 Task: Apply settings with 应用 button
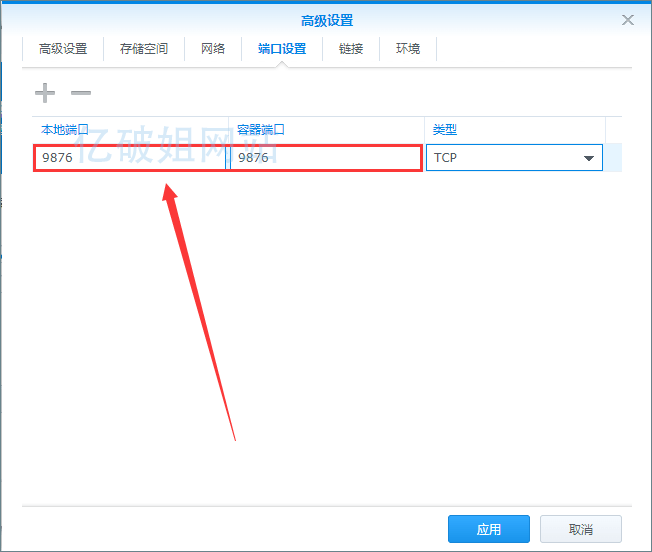coord(489,529)
